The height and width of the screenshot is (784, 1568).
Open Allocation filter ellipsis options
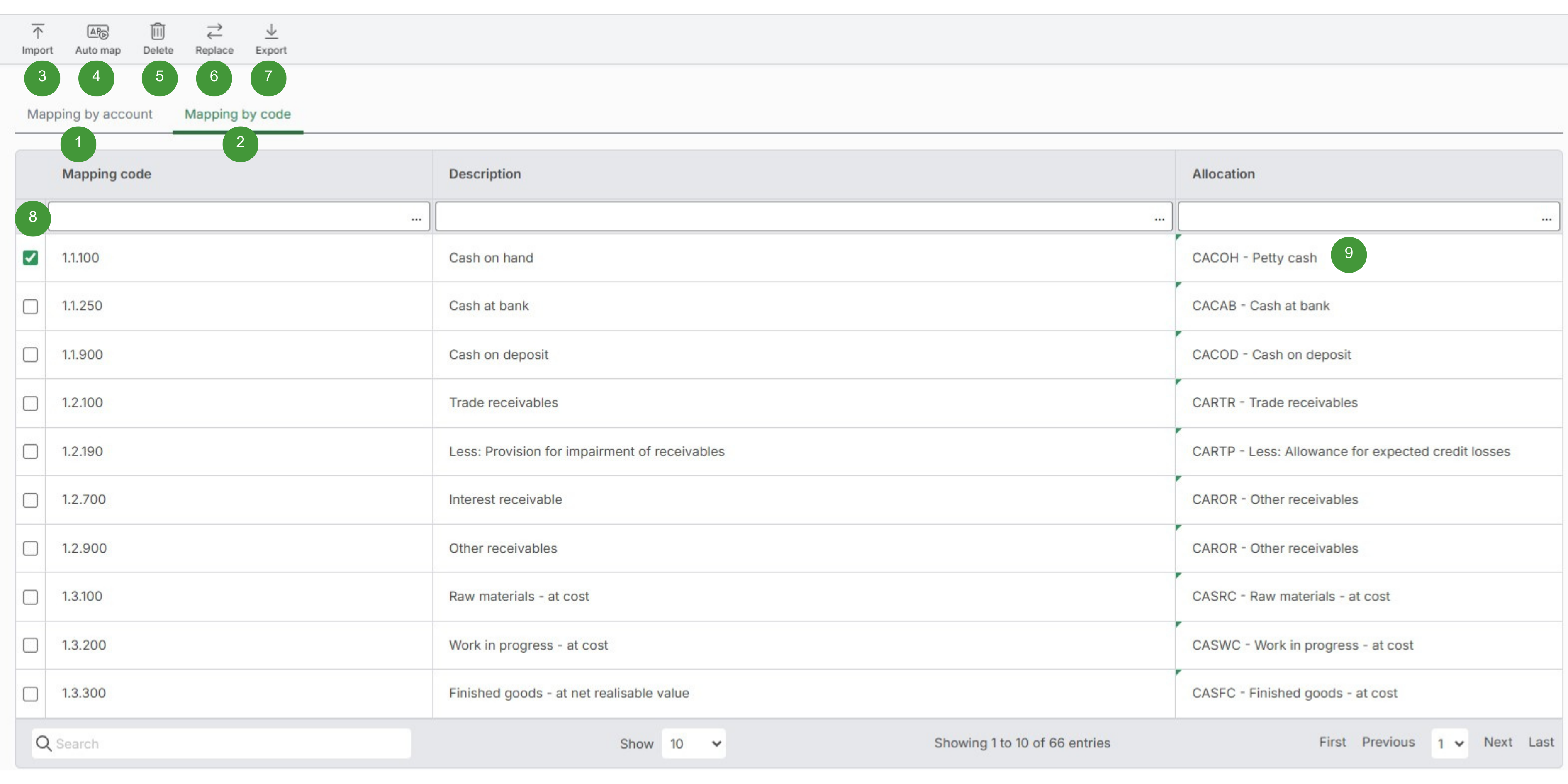pos(1546,218)
